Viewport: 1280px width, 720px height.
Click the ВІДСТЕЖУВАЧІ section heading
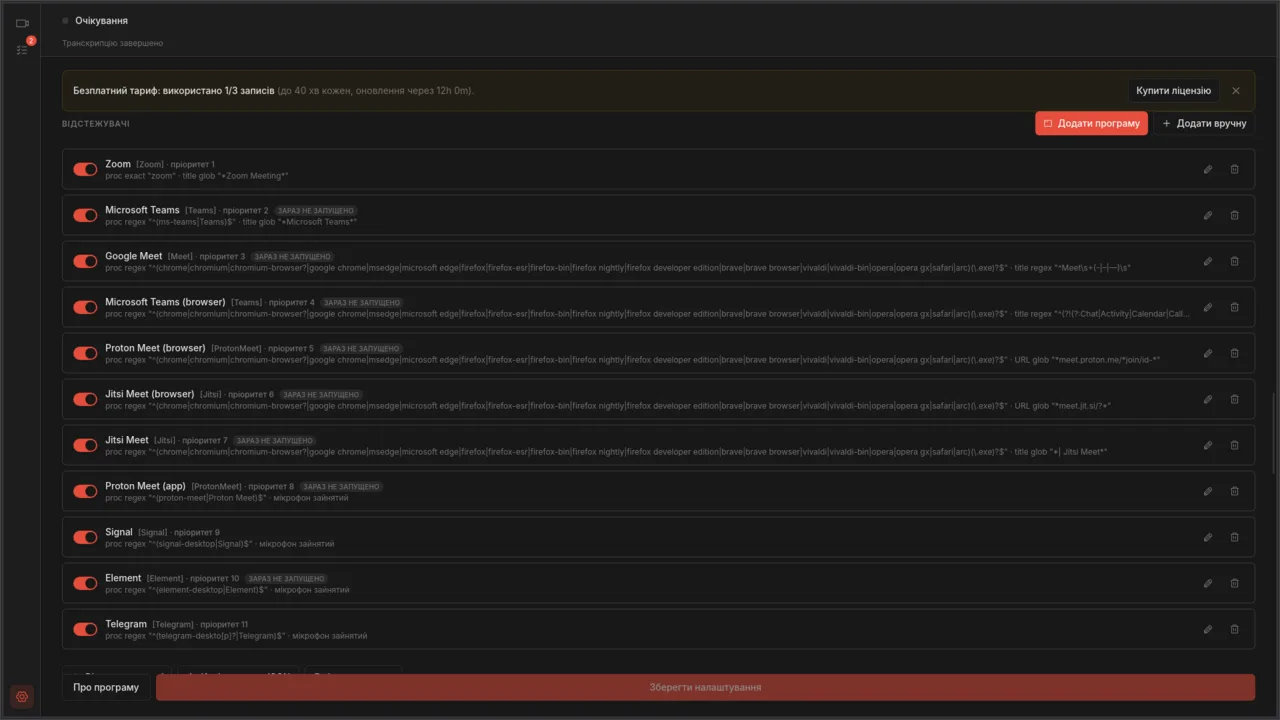(x=96, y=124)
